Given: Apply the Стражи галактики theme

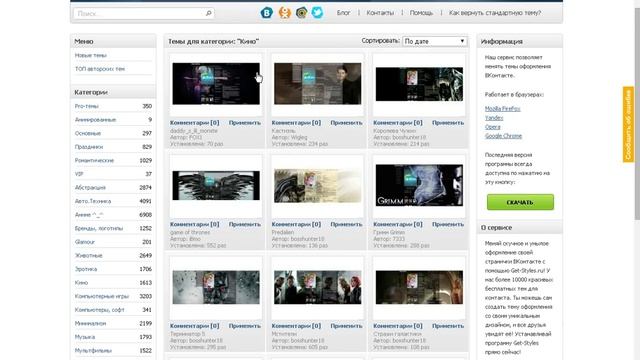Looking at the screenshot, I should [448, 326].
